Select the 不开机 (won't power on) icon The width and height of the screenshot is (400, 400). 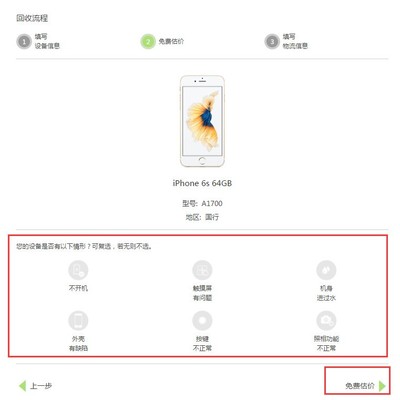(x=78, y=270)
